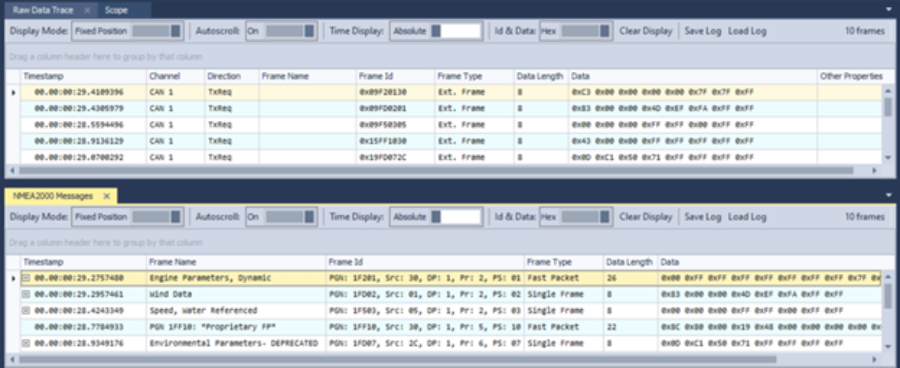Expand the Speed, Water Referenced row
Viewport: 900px width, 368px height.
[x=26, y=311]
